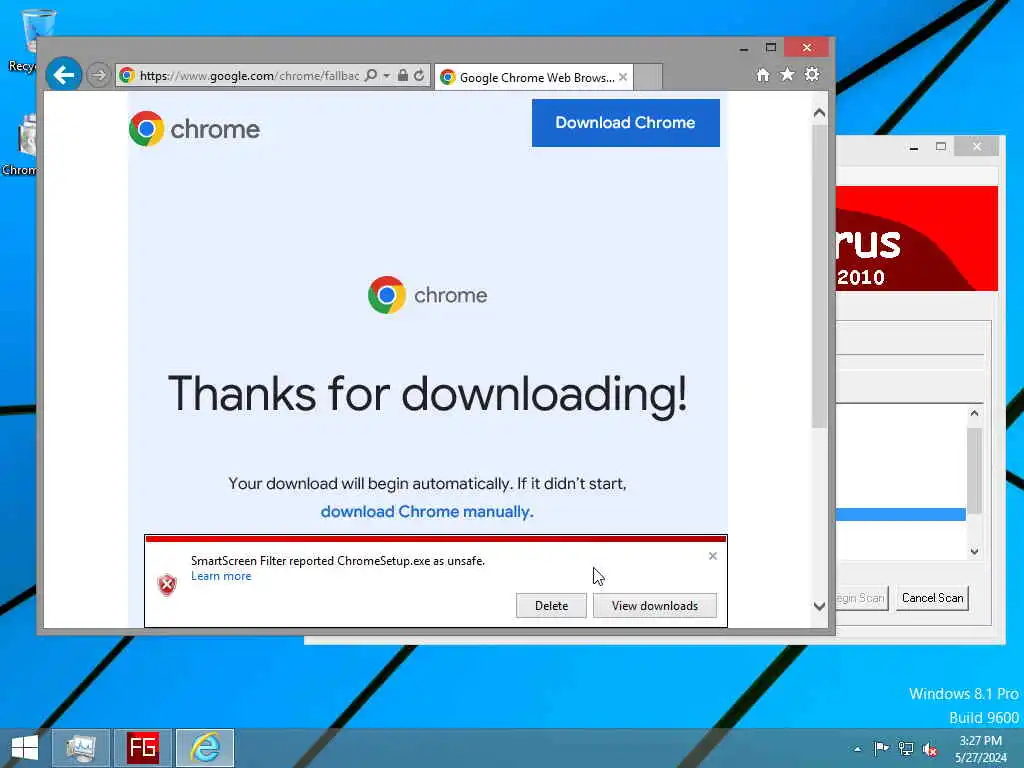Close the Google Chrome Web Browser tab
Viewport: 1024px width, 768px height.
click(x=623, y=77)
